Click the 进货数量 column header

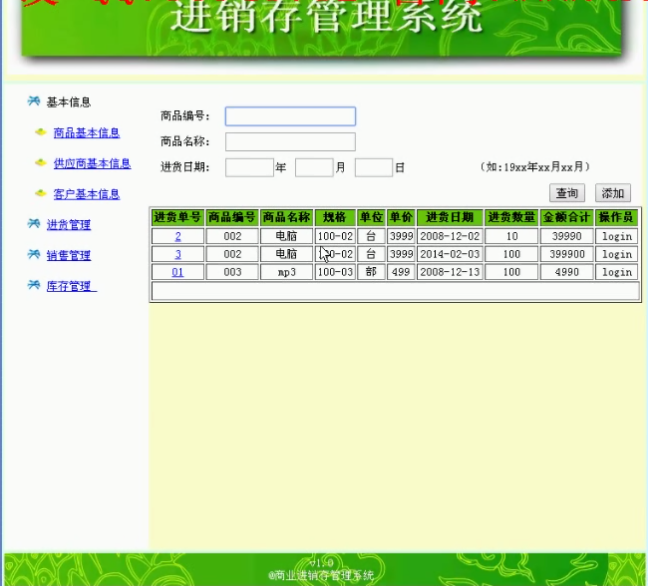tap(511, 217)
